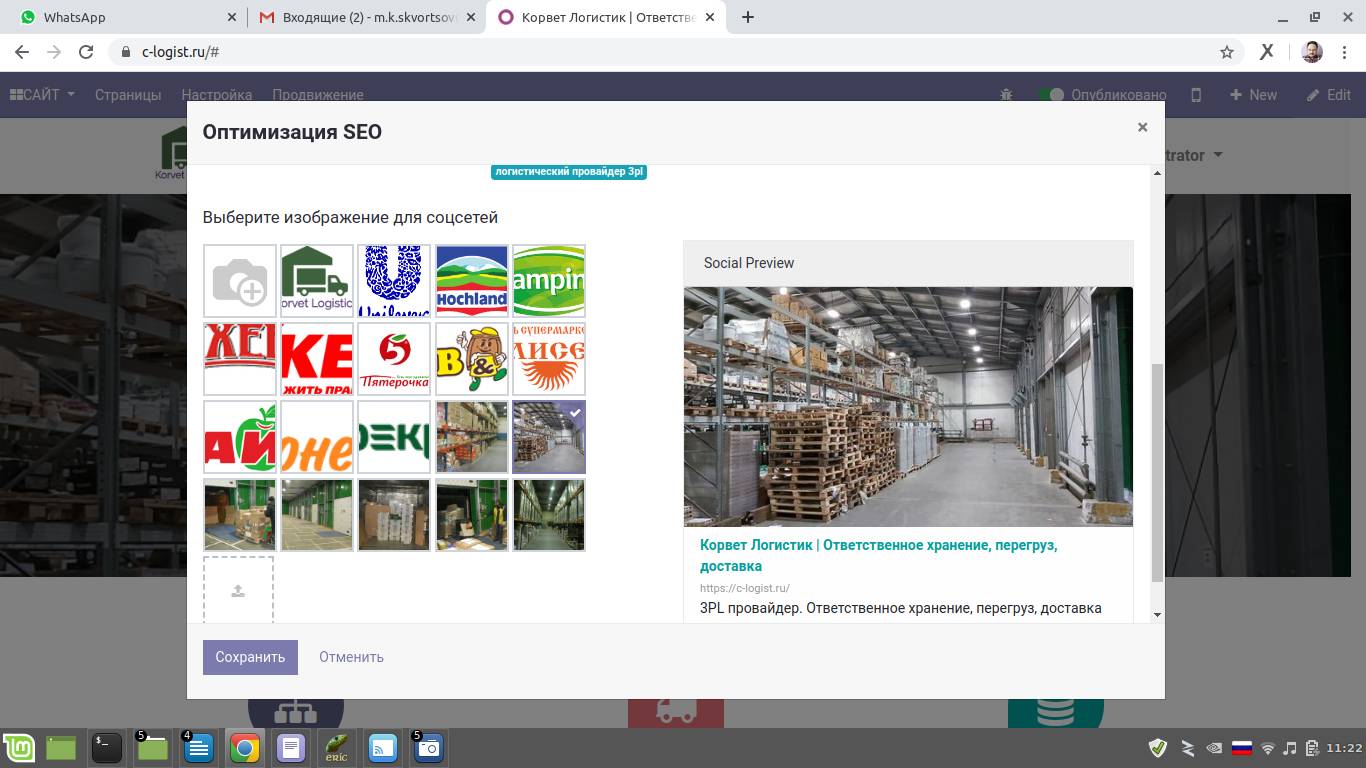Screen dimensions: 1366x768
Task: Reload the page in browser
Action: [86, 52]
